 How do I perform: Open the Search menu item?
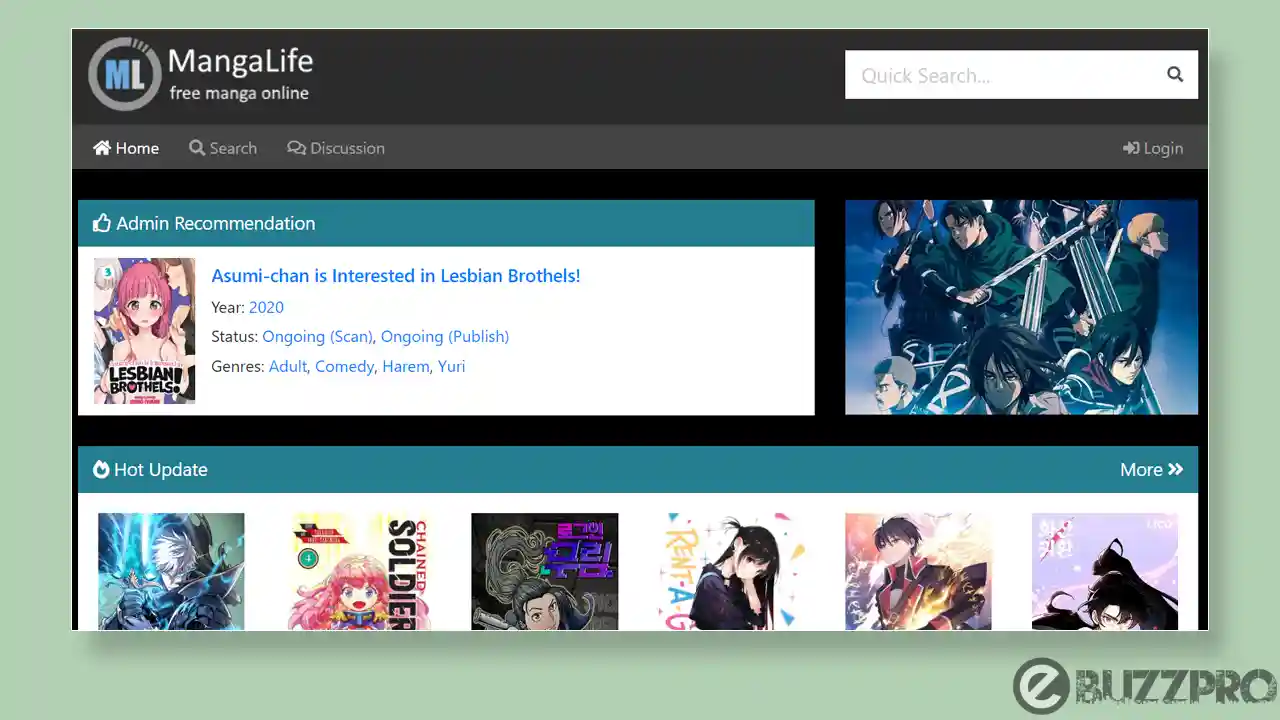pos(223,148)
